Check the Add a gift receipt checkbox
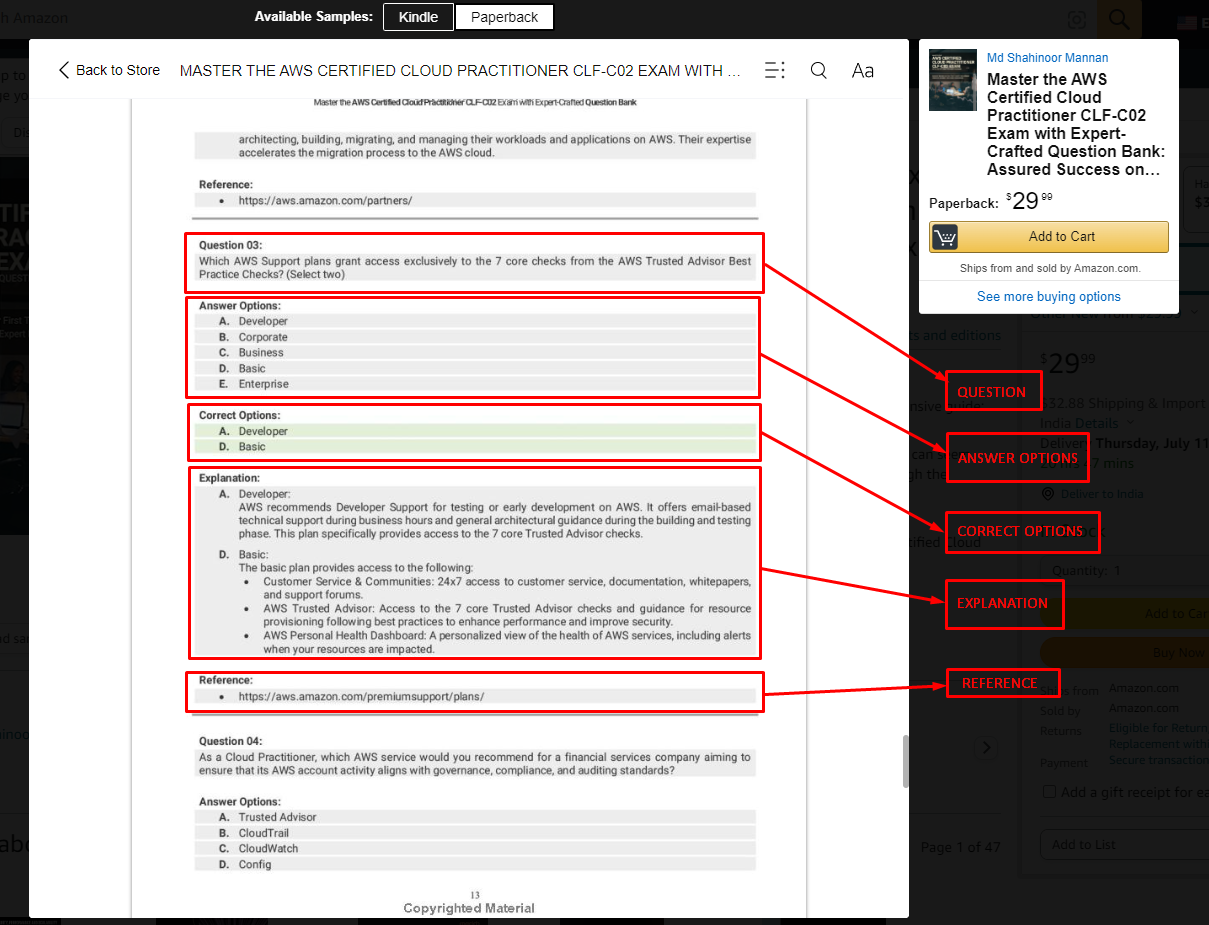The image size is (1209, 925). click(1049, 792)
